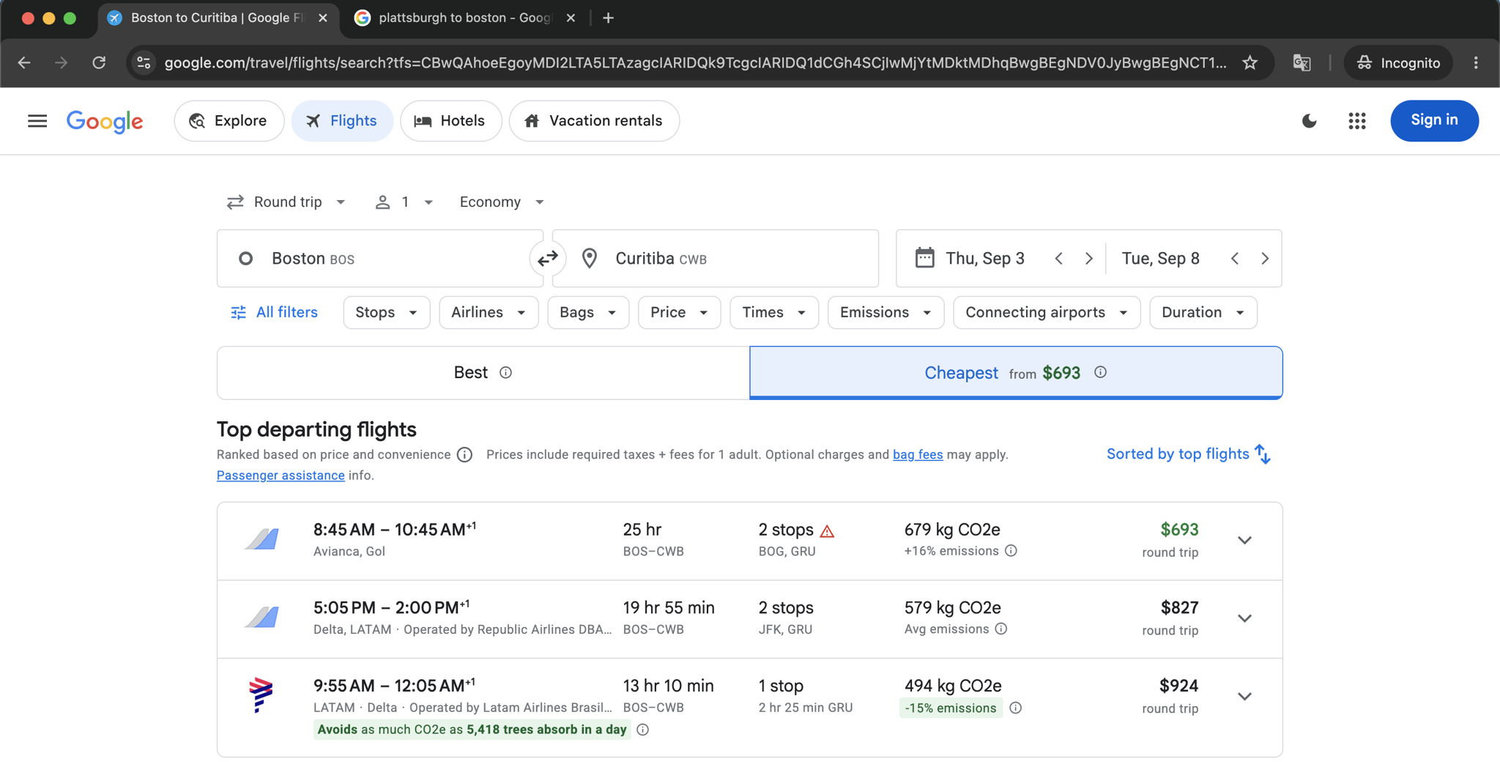Click info icon beside 5,418 trees statement
This screenshot has width=1500, height=762.
(643, 730)
